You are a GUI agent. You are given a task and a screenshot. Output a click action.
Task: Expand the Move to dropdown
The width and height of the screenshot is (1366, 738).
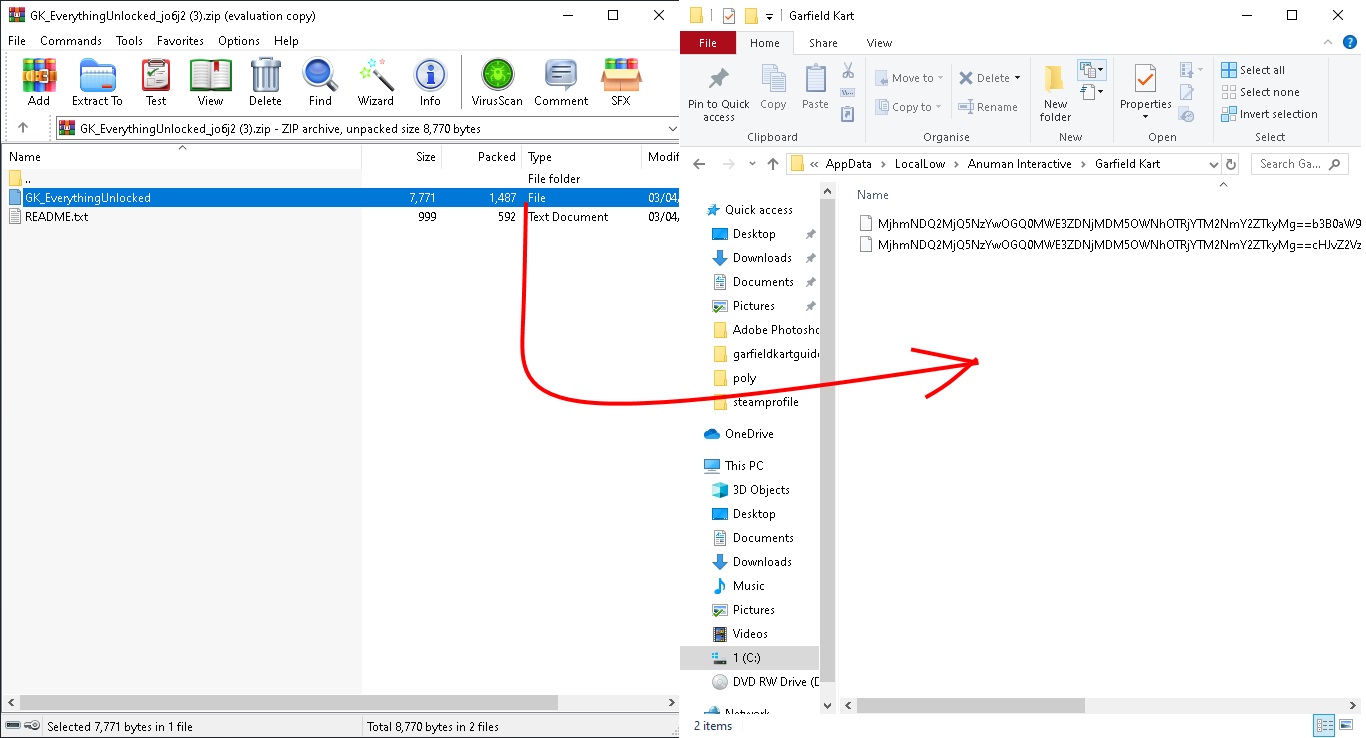(x=940, y=78)
